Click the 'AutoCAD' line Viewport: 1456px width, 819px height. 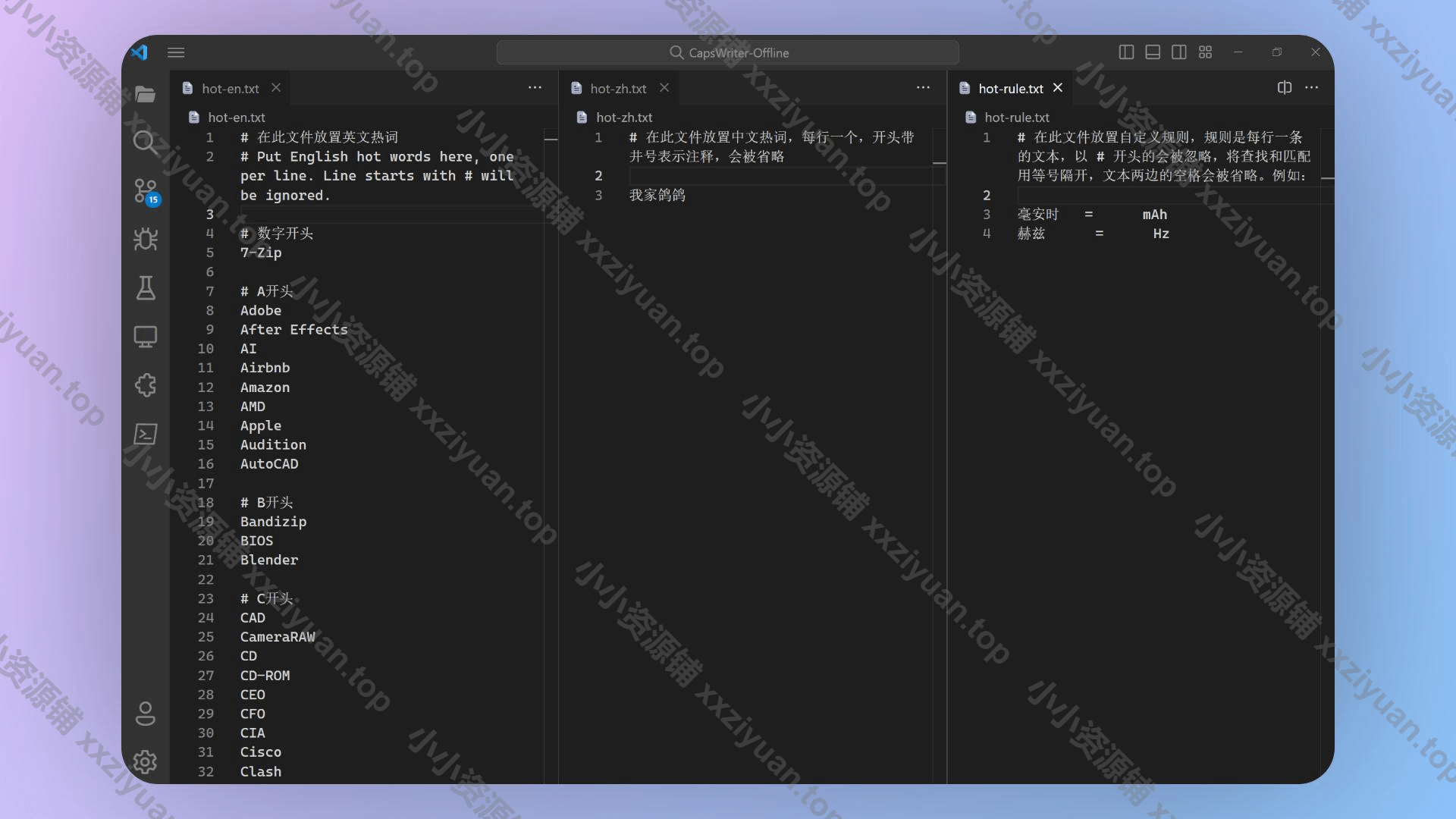(x=269, y=464)
